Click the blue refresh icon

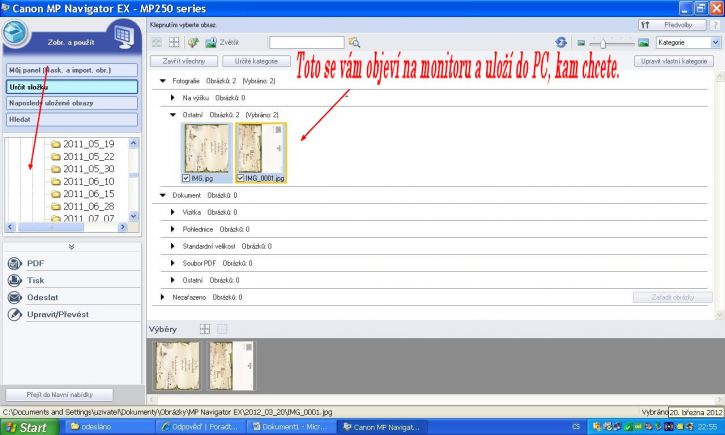pos(561,43)
